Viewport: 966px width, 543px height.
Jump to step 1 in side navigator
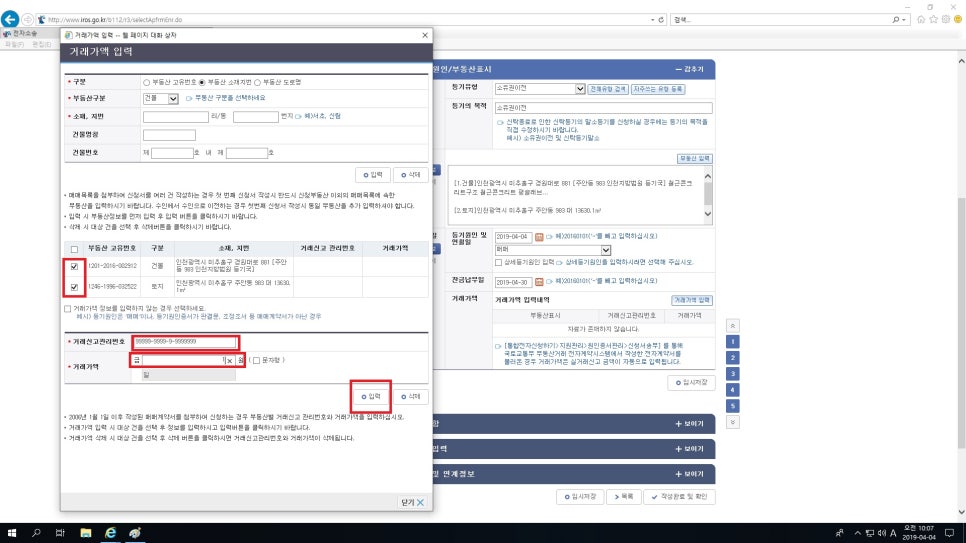(733, 341)
